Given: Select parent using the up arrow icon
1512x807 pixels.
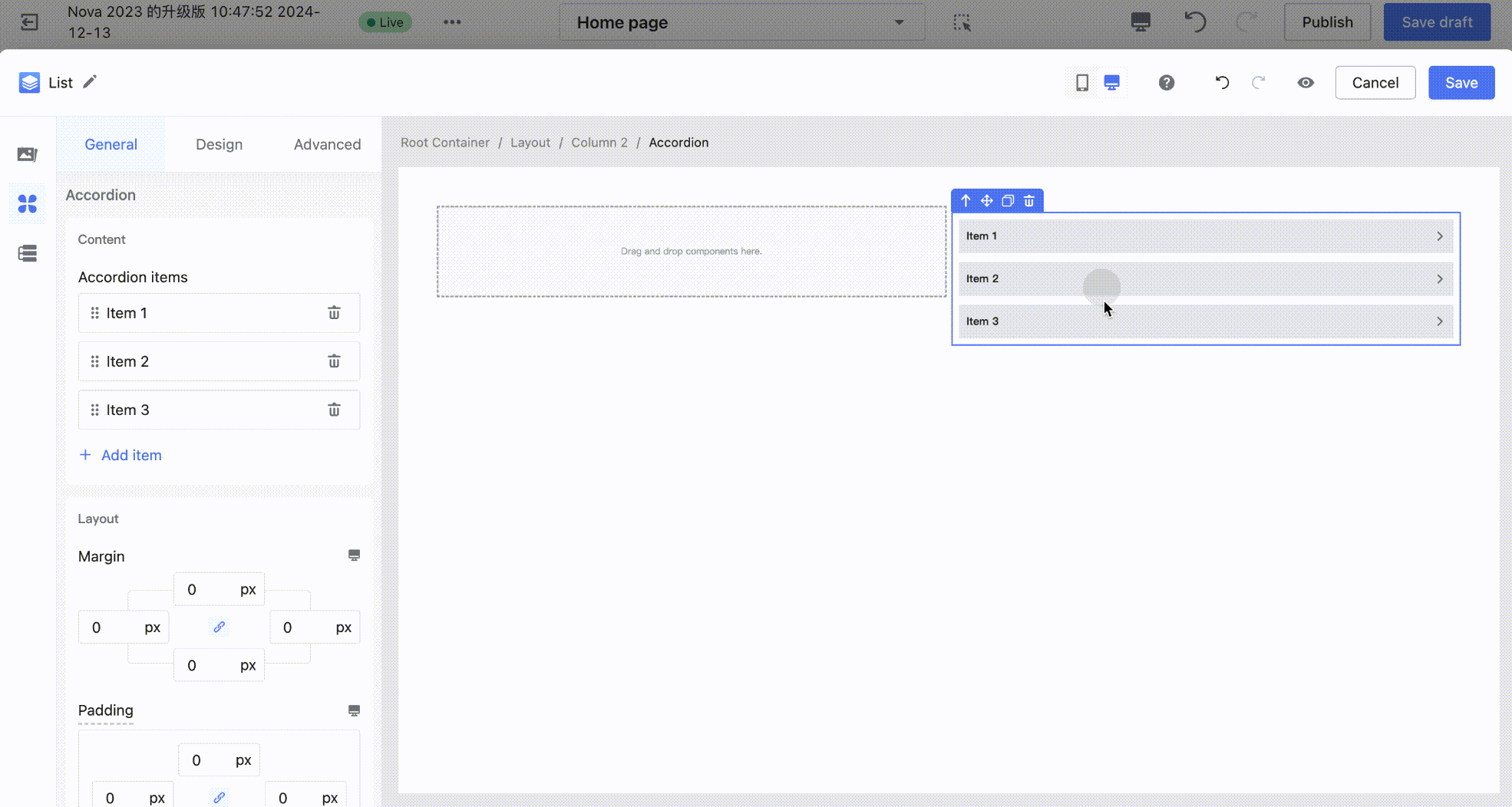Looking at the screenshot, I should 966,201.
